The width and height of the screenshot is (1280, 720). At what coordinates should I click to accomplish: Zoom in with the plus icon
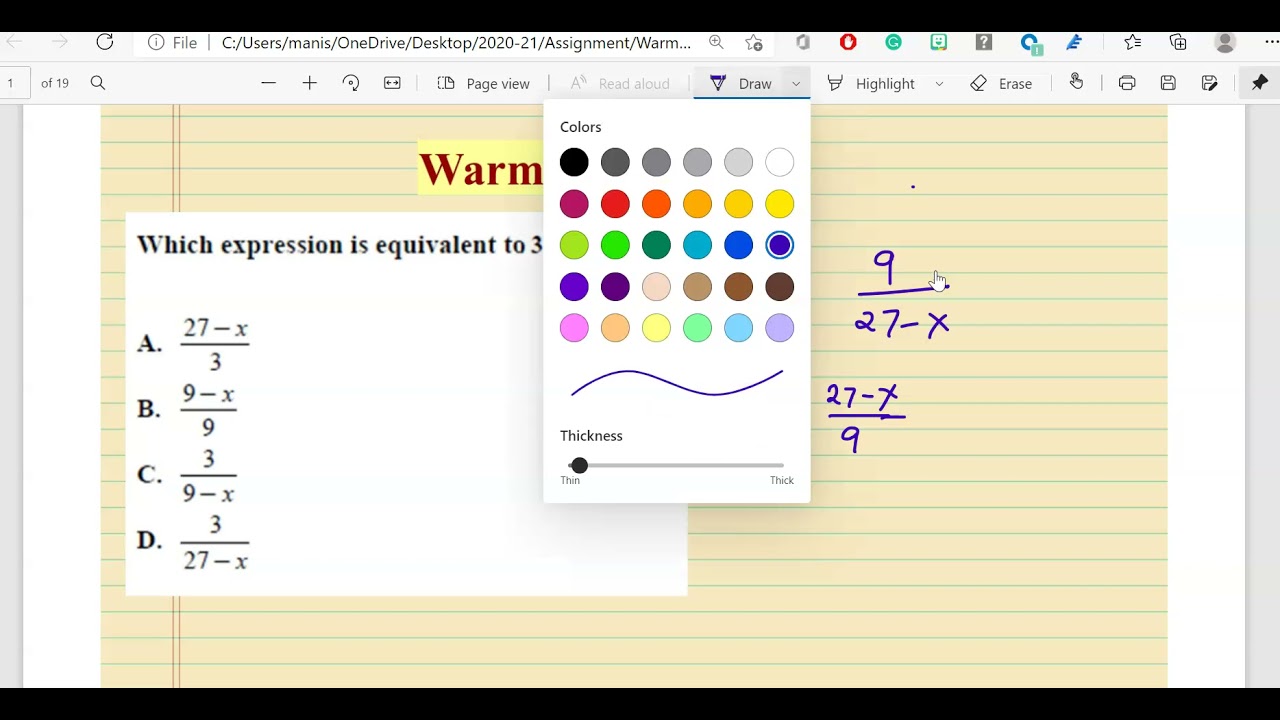[310, 83]
